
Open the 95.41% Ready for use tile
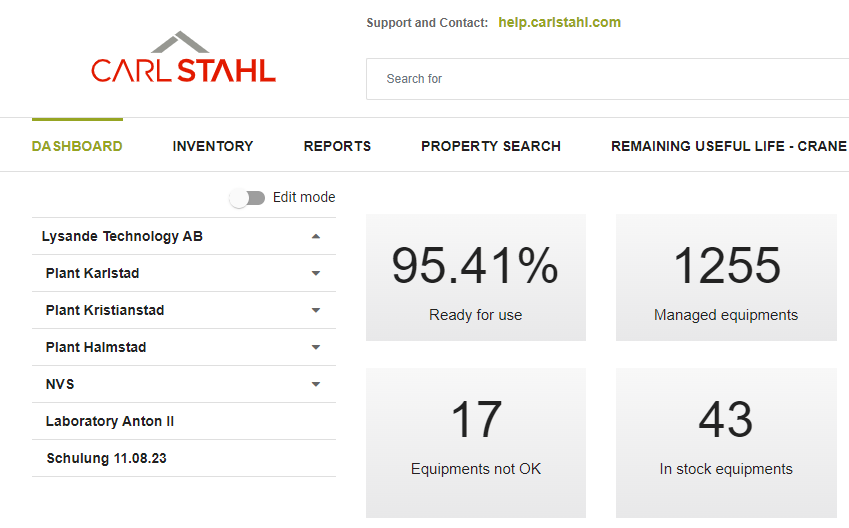click(475, 278)
